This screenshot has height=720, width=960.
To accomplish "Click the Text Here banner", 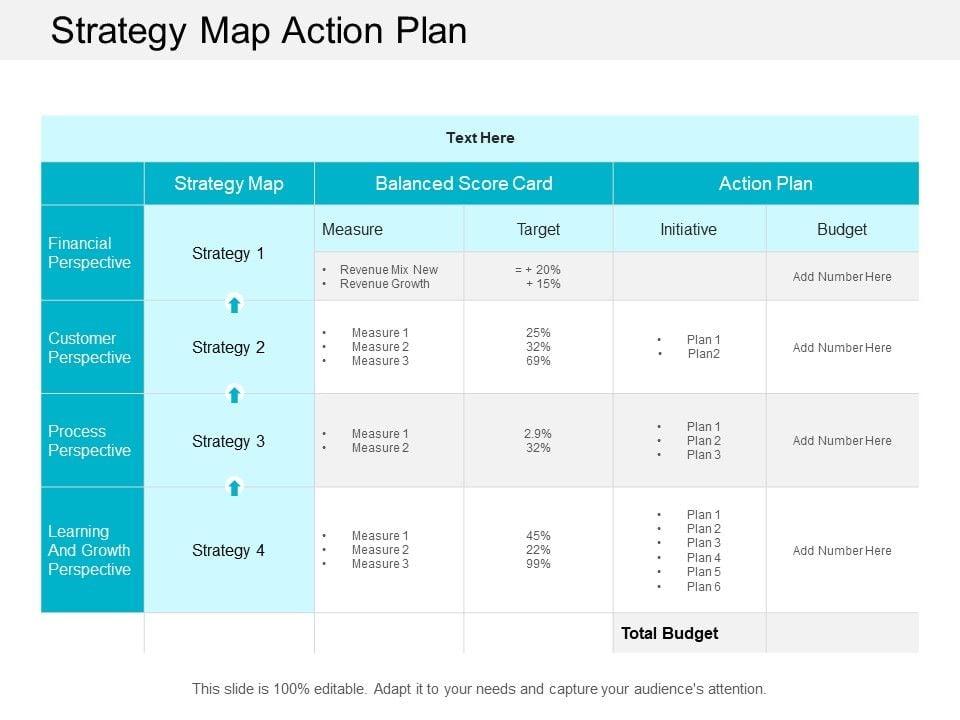I will (480, 138).
